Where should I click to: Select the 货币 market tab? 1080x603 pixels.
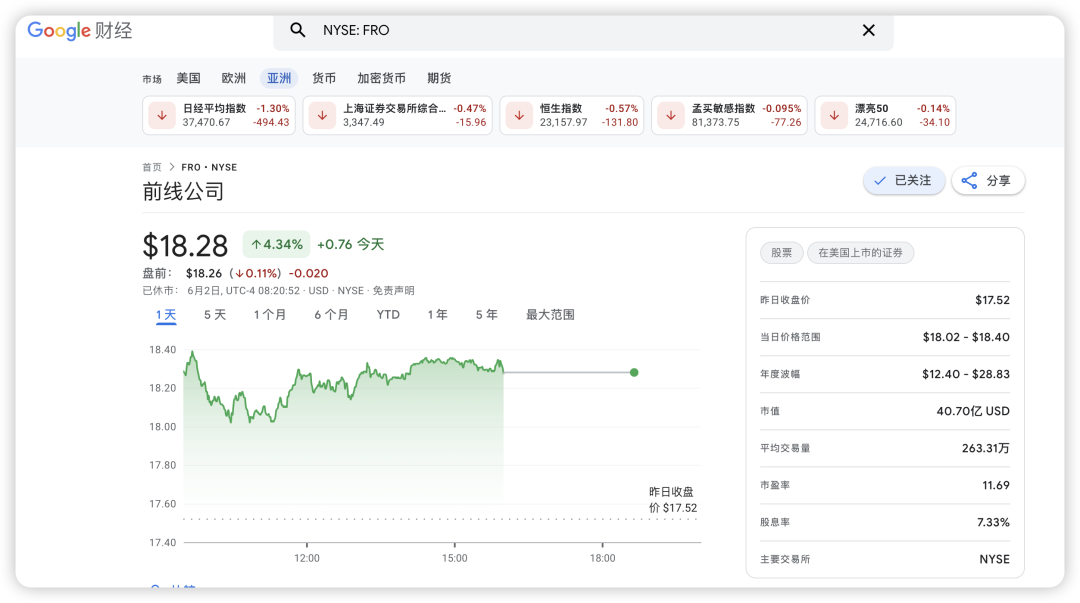tap(324, 79)
